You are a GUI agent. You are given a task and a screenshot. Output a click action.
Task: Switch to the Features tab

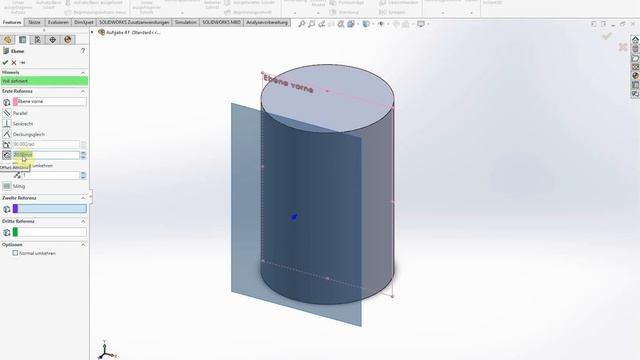tap(12, 22)
